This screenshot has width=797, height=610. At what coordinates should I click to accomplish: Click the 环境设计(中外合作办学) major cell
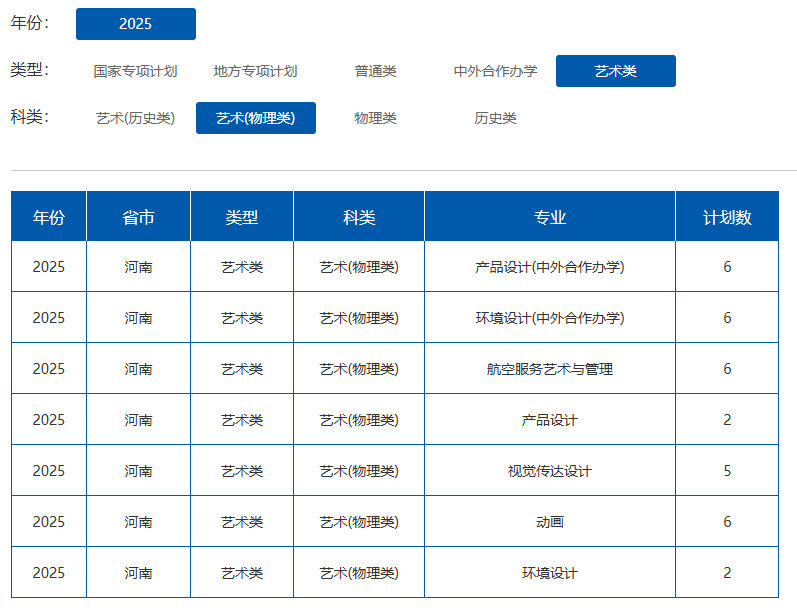click(x=550, y=318)
